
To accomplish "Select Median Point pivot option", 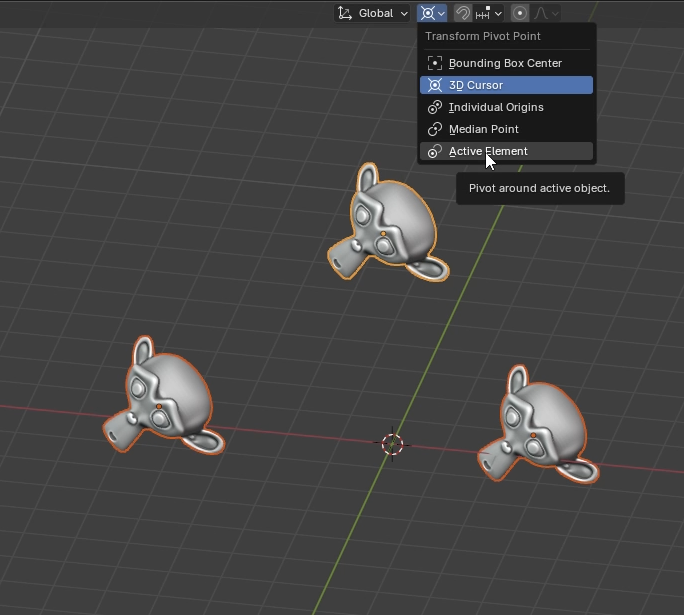I will 506,129.
